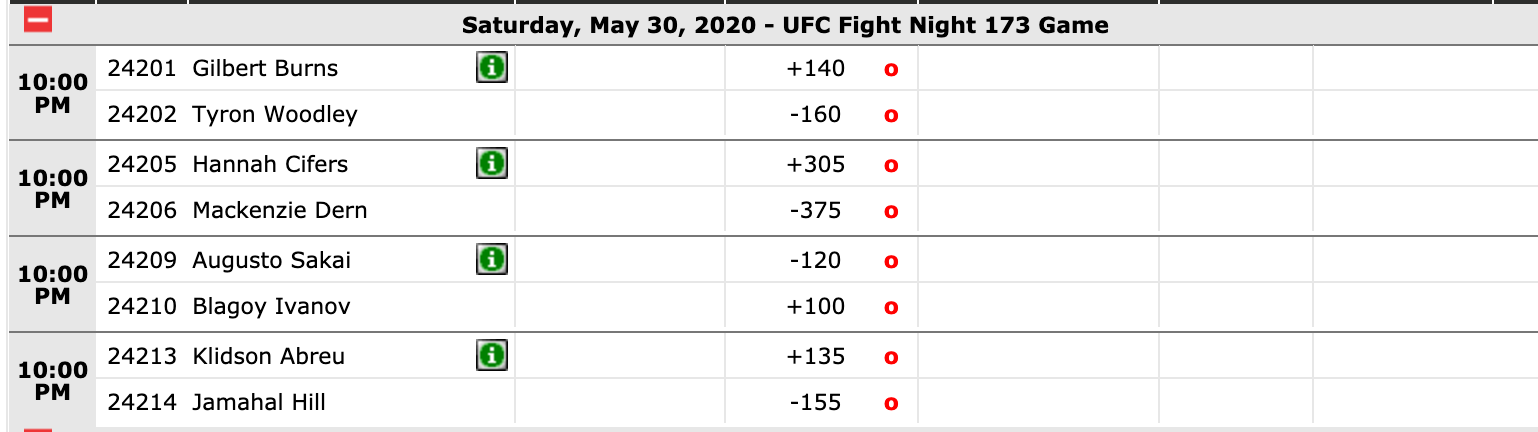Select red circle next to +140 odds
The width and height of the screenshot is (1538, 432).
tap(890, 70)
